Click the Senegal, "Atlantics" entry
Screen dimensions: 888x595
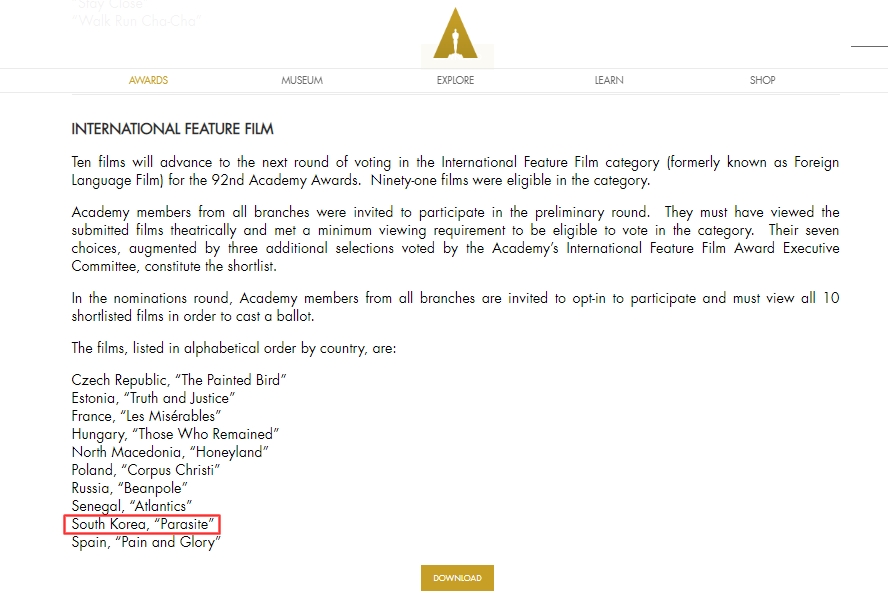pos(132,506)
